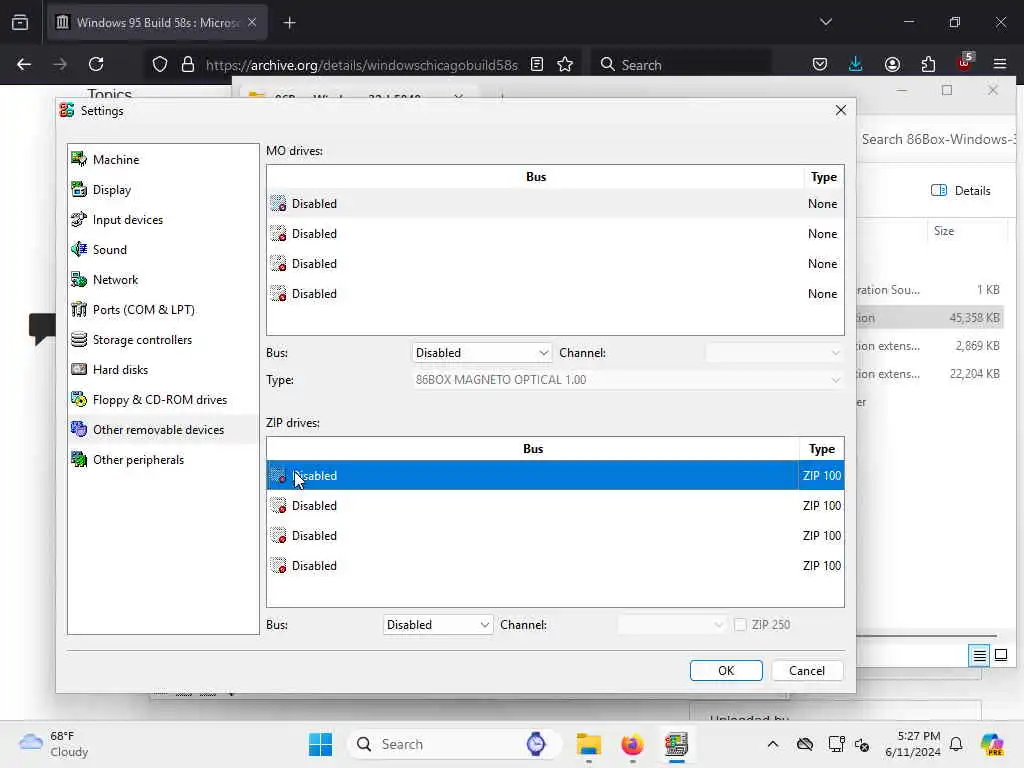Screen dimensions: 1024x768
Task: Open the clock and date flyout
Action: tap(913, 744)
